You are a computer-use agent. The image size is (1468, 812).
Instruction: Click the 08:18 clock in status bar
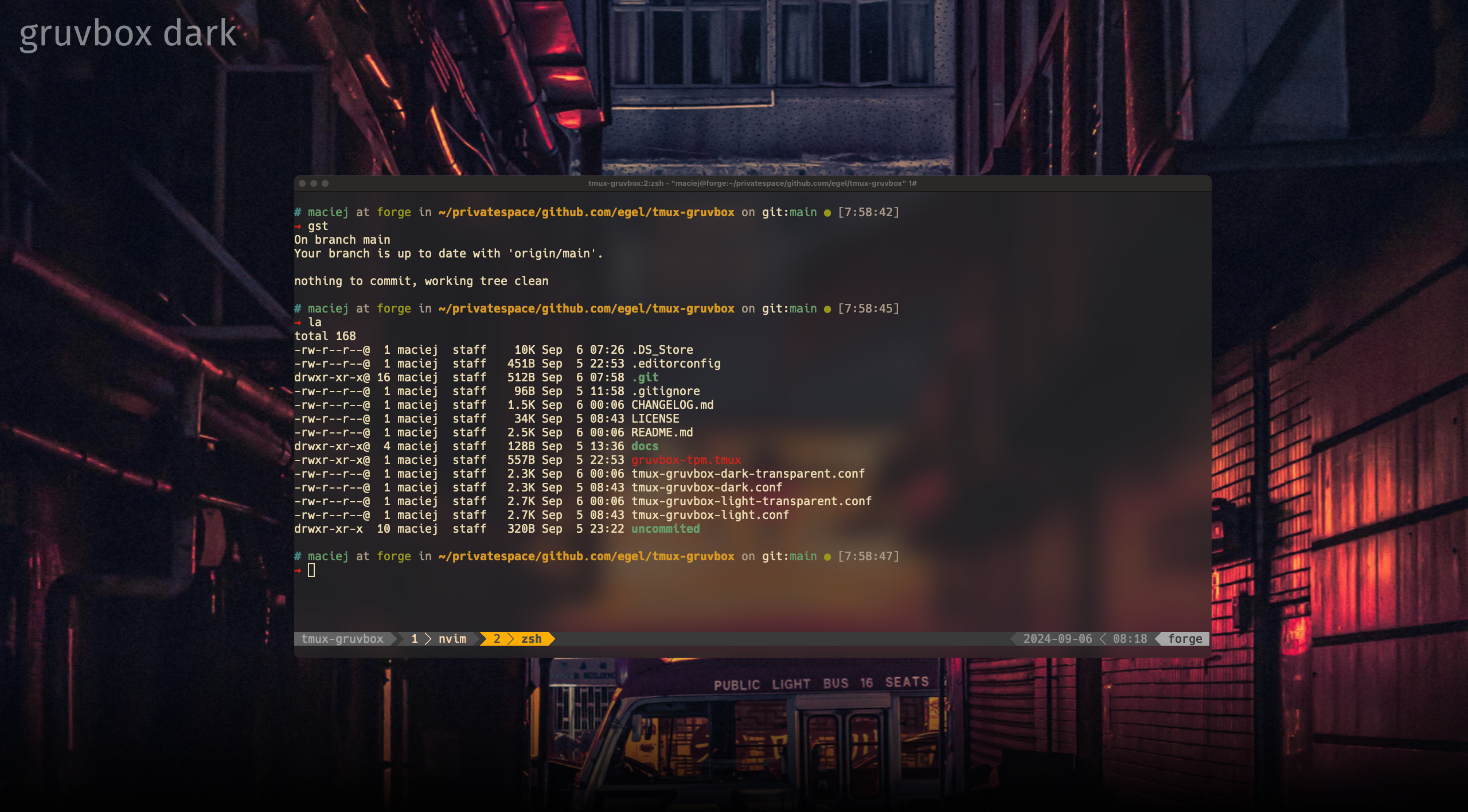tap(1130, 639)
